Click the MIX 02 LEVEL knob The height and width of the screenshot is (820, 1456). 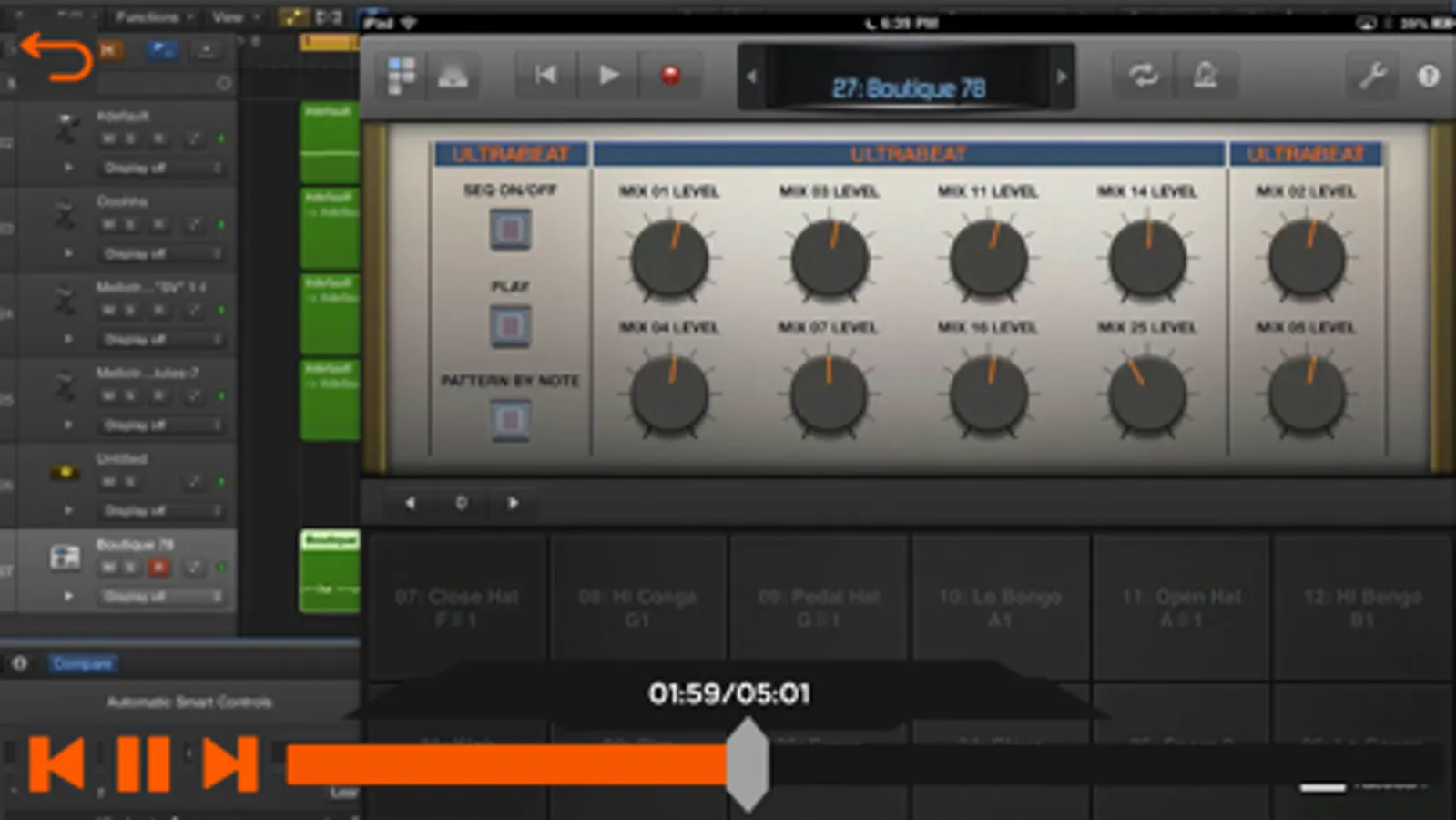(x=1307, y=260)
